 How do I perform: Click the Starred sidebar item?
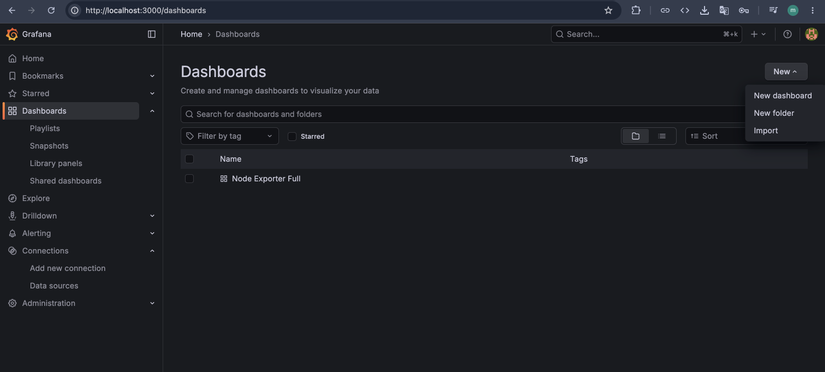point(35,93)
